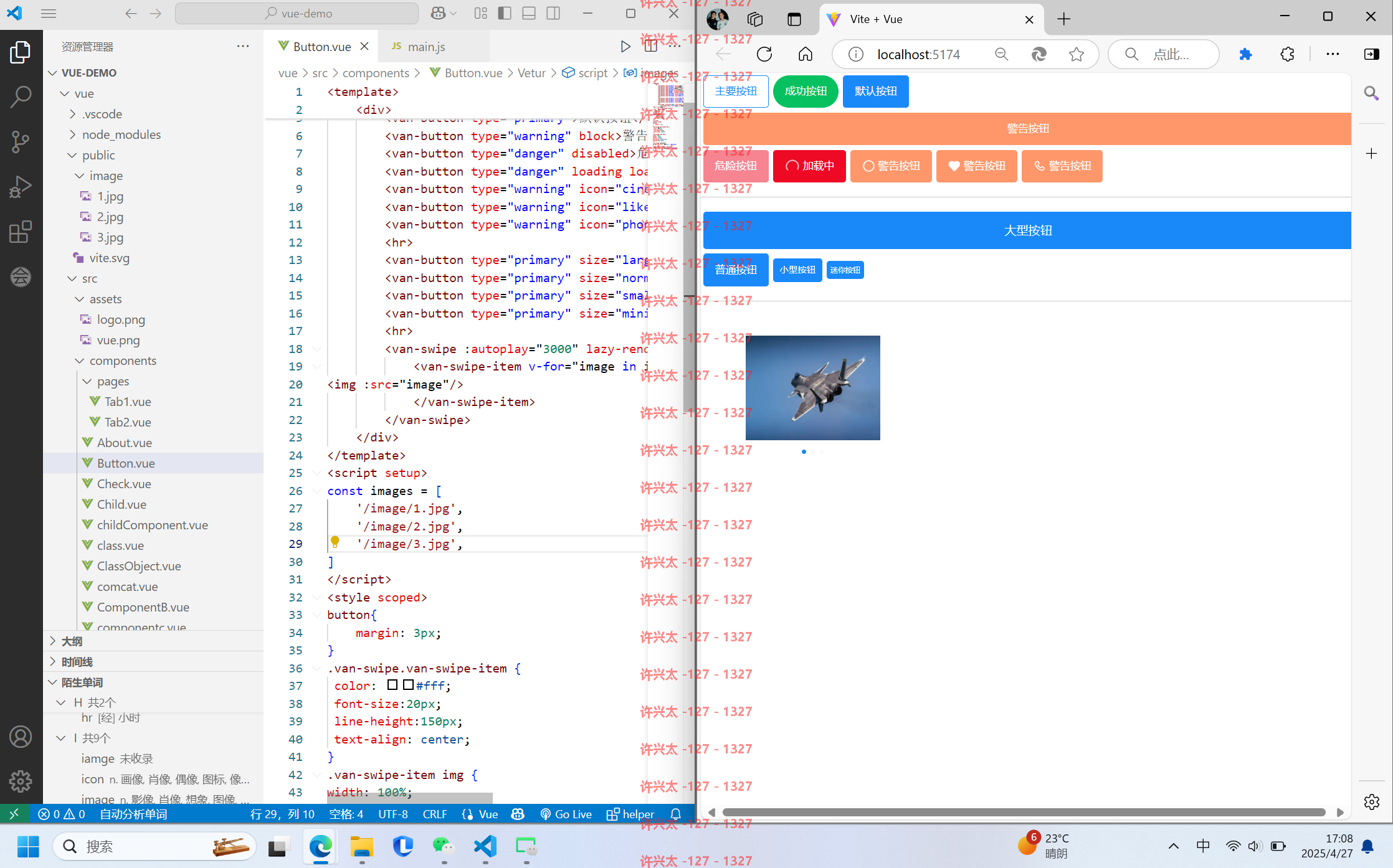Launch Go Live from the status bar
The height and width of the screenshot is (868, 1393).
566,814
